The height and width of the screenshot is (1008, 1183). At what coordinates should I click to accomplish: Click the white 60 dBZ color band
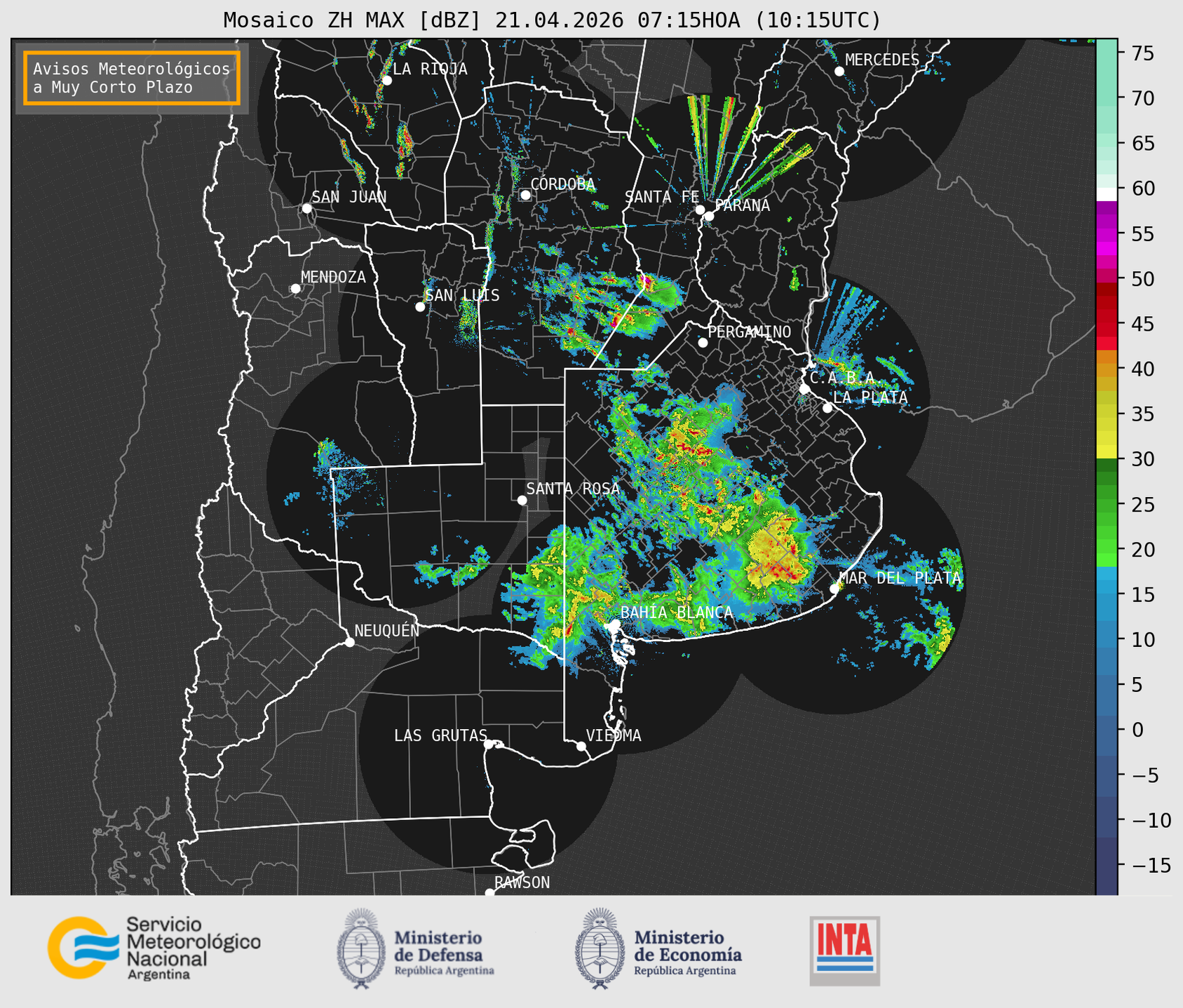(1107, 194)
